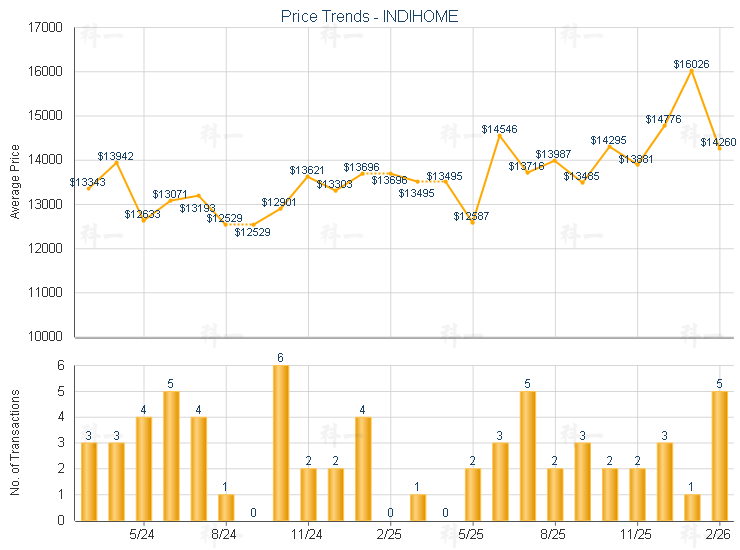740x550 pixels.
Task: Click the $16026 peak data point label
Action: (x=691, y=64)
